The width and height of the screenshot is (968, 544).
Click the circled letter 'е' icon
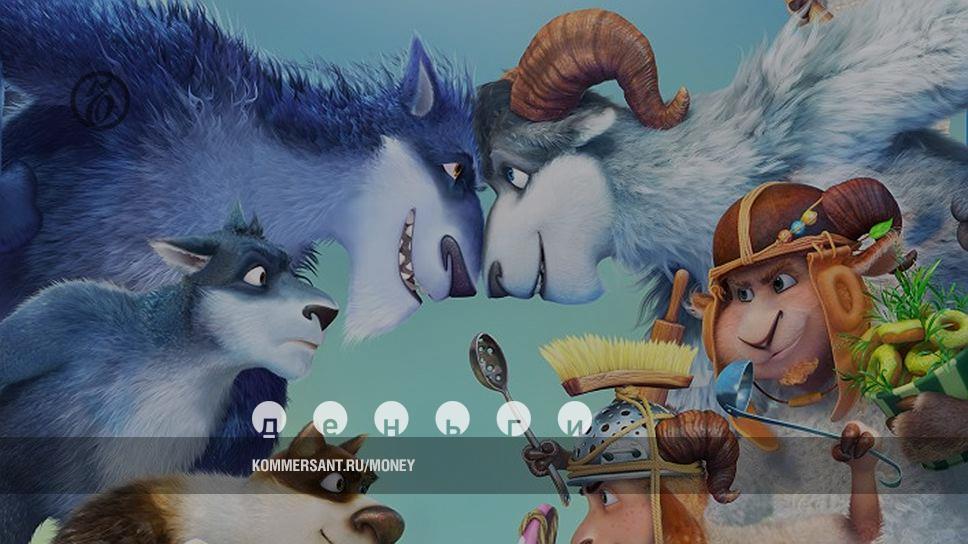pyautogui.click(x=331, y=420)
